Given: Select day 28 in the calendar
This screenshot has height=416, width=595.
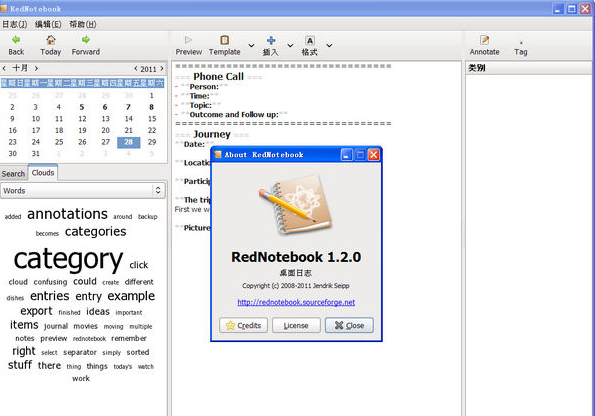Looking at the screenshot, I should [129, 142].
